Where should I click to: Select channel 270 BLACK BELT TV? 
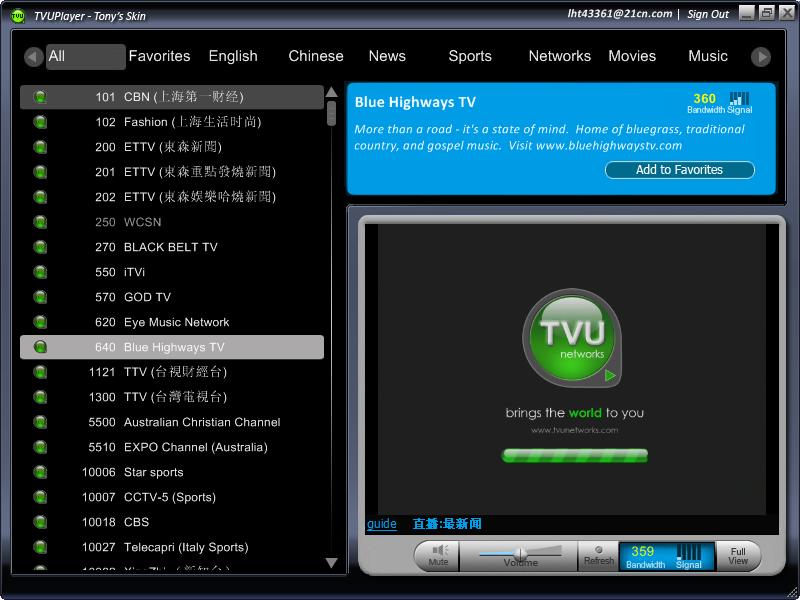click(172, 247)
